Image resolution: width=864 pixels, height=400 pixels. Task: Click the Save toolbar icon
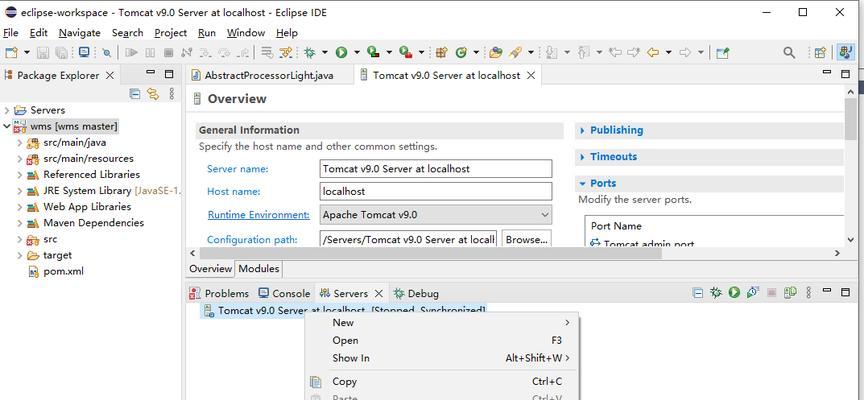[43, 52]
